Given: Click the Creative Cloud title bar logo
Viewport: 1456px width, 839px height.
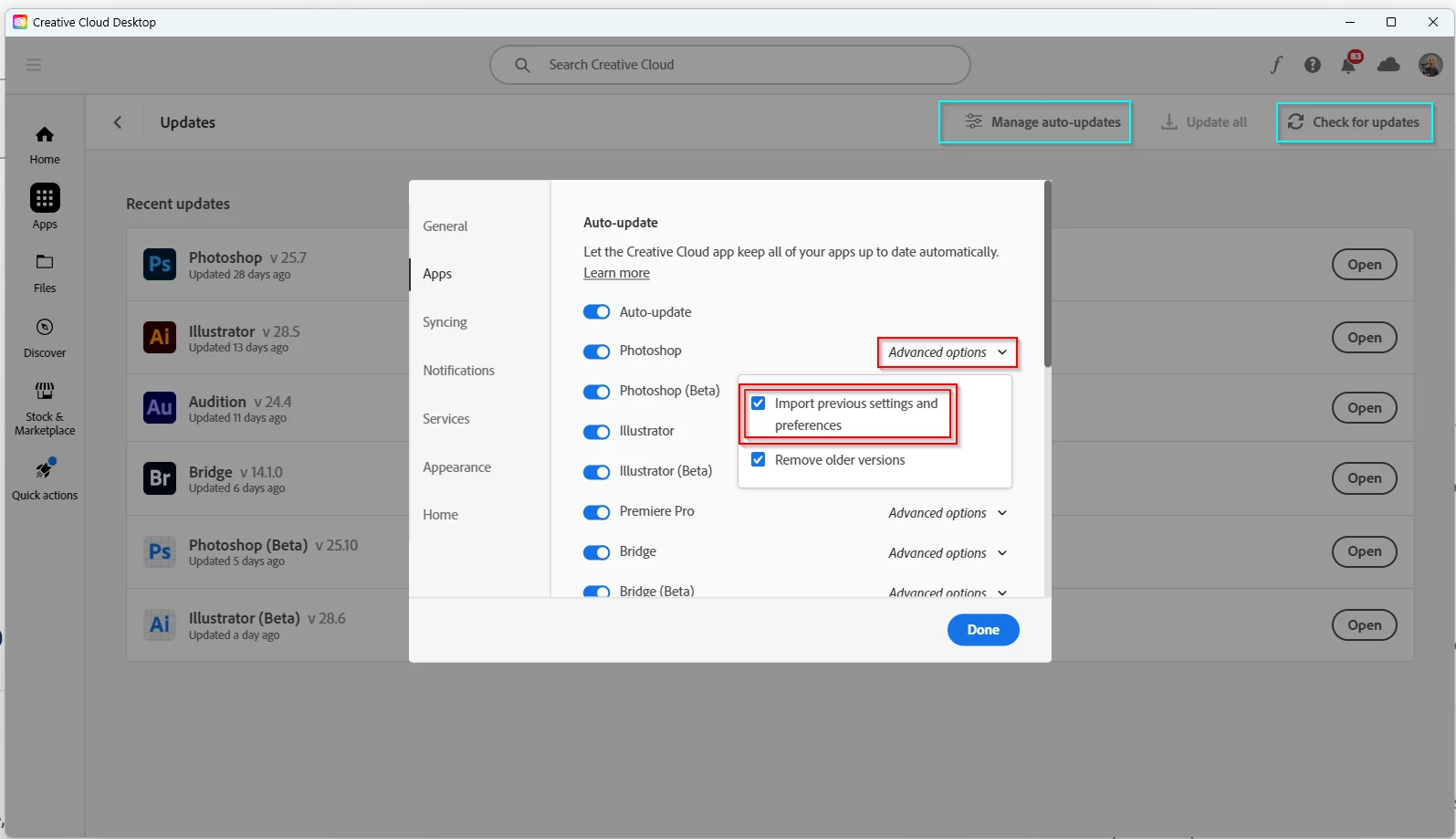Looking at the screenshot, I should click(20, 22).
